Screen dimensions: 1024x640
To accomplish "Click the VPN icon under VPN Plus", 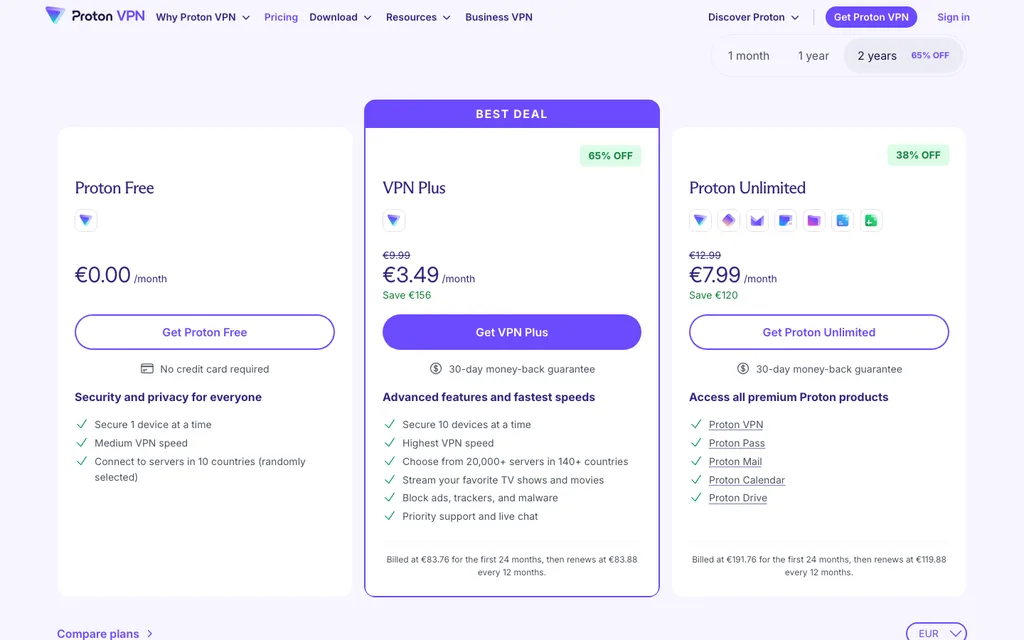I will pos(394,221).
